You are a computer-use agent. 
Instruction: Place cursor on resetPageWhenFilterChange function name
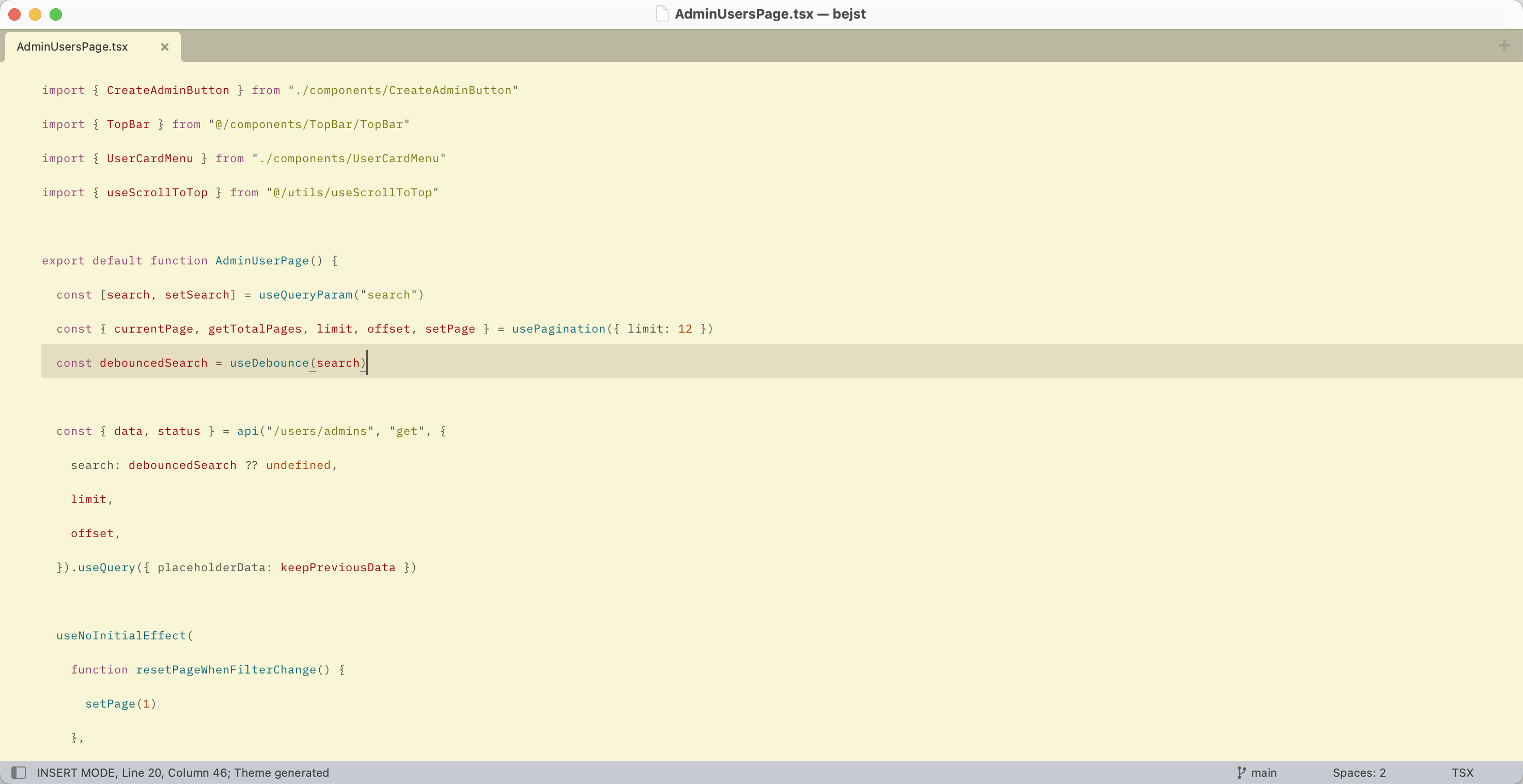[226, 669]
